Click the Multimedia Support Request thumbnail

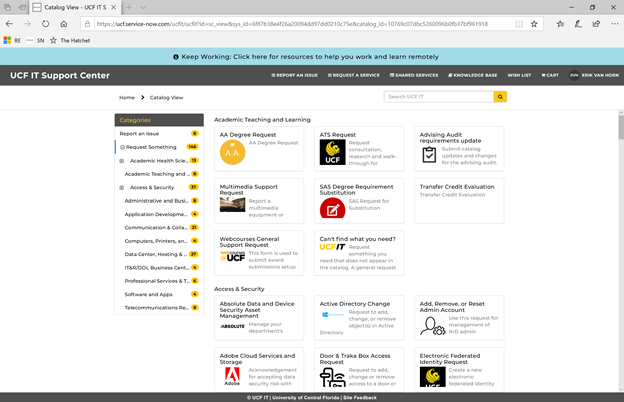(x=232, y=205)
